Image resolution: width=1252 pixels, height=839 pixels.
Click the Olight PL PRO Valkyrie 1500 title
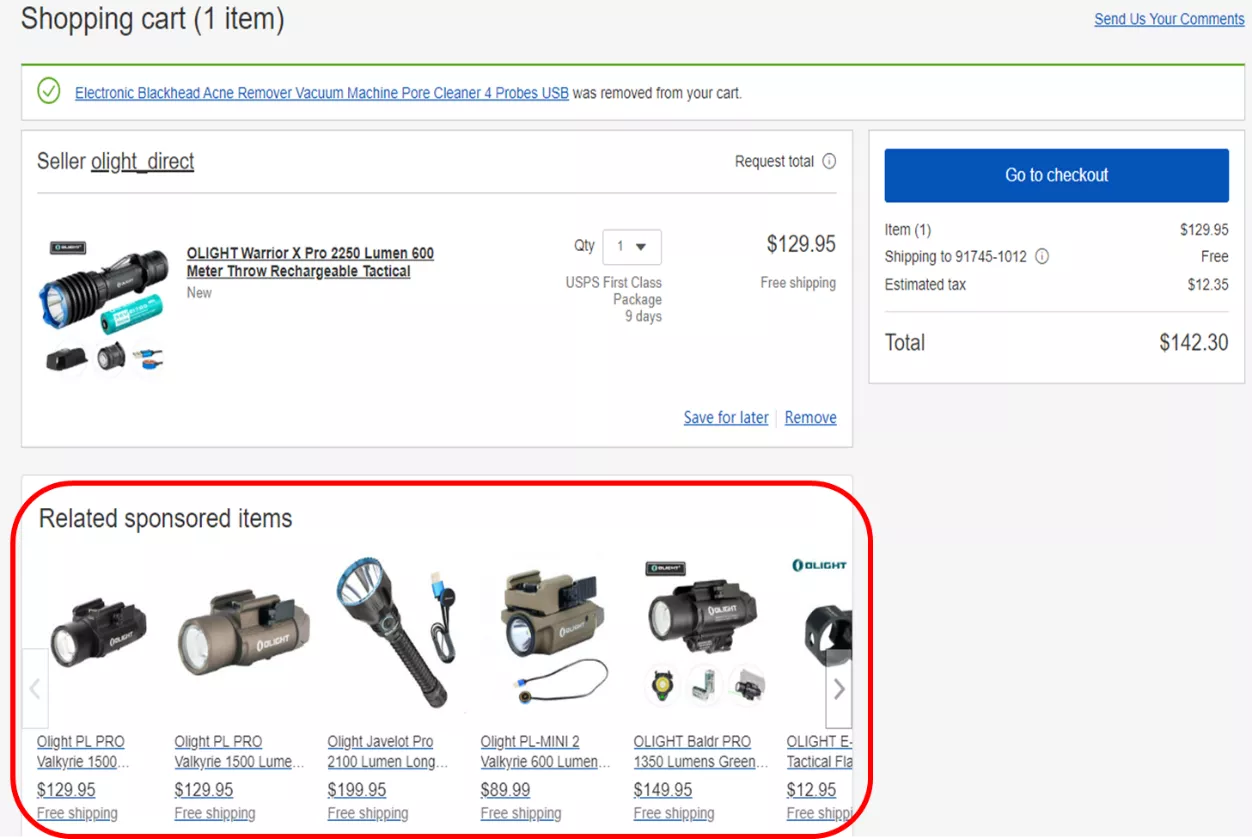(x=80, y=749)
